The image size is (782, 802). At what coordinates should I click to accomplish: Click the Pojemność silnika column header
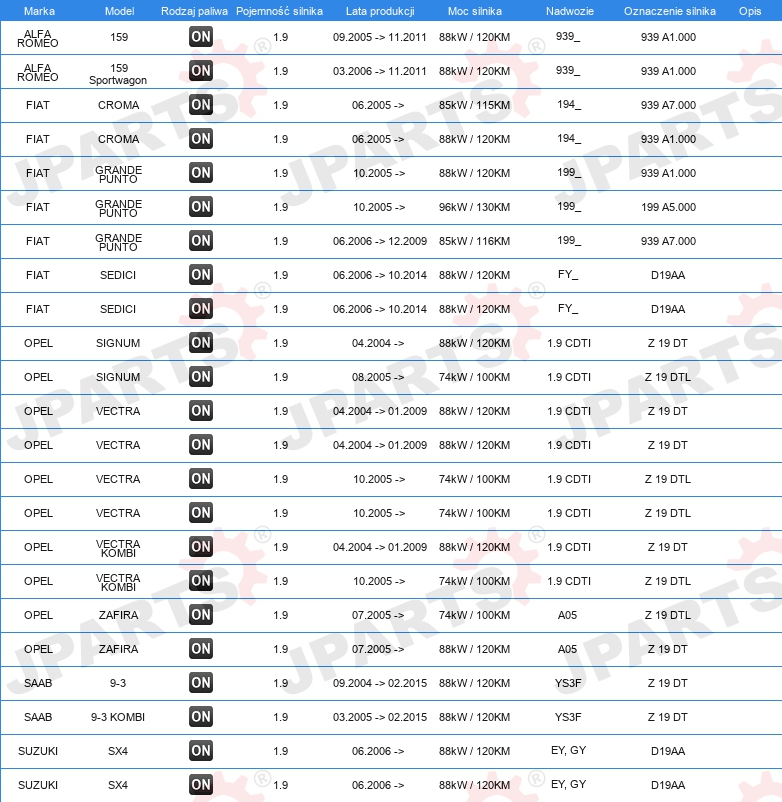click(279, 11)
